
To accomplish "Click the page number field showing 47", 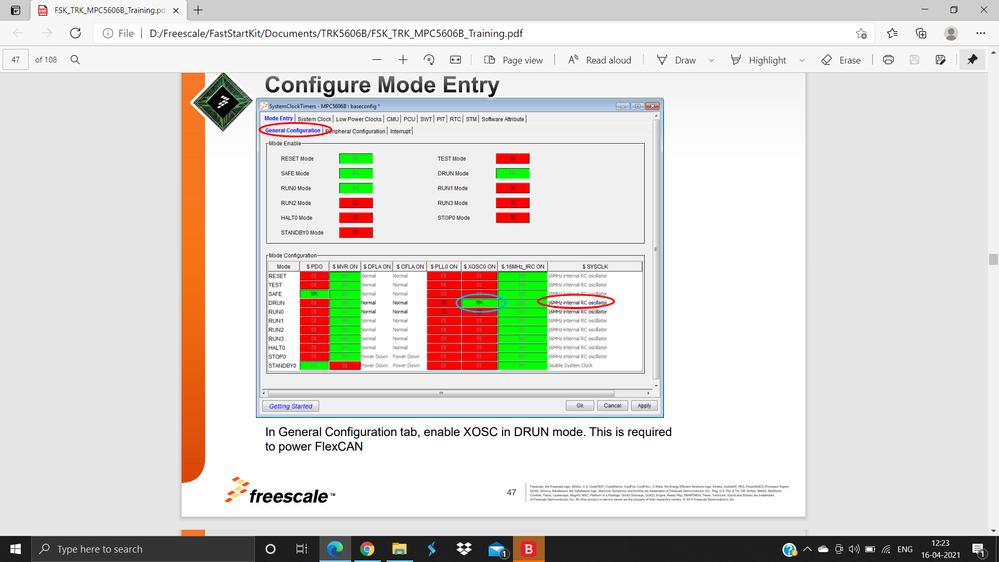I will [15, 59].
